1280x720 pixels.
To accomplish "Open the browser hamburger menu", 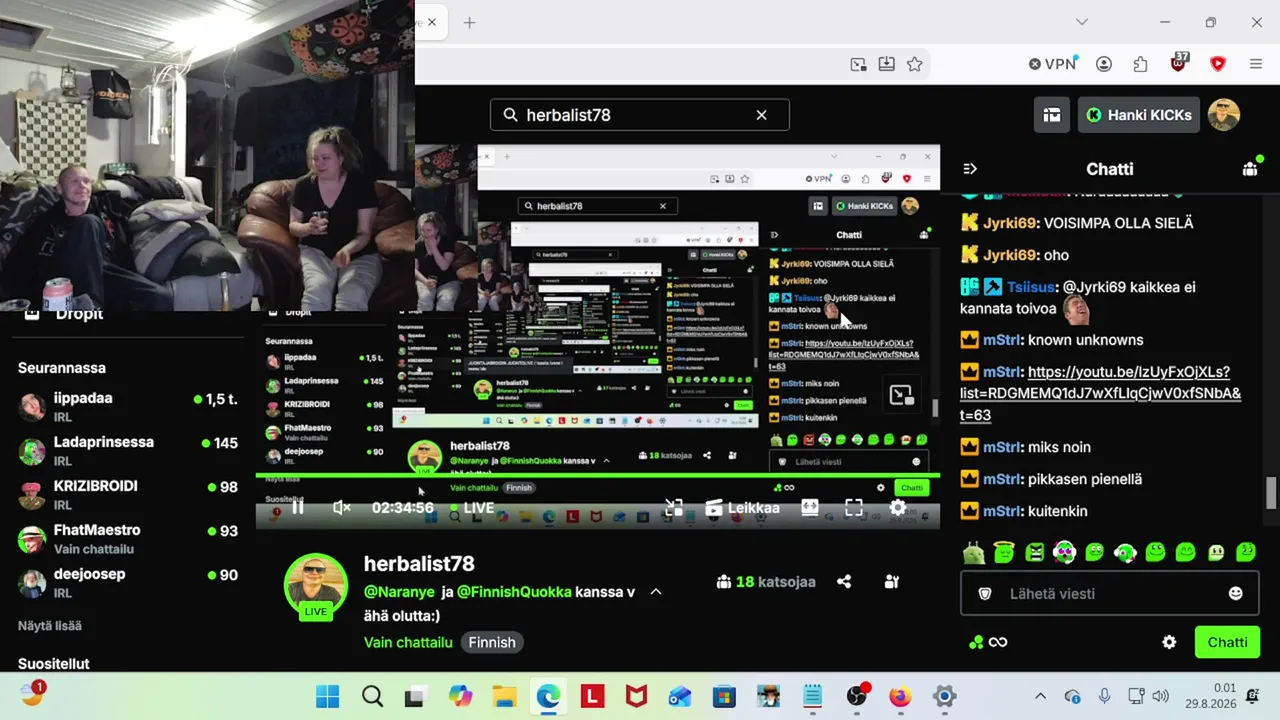I will pos(1256,64).
